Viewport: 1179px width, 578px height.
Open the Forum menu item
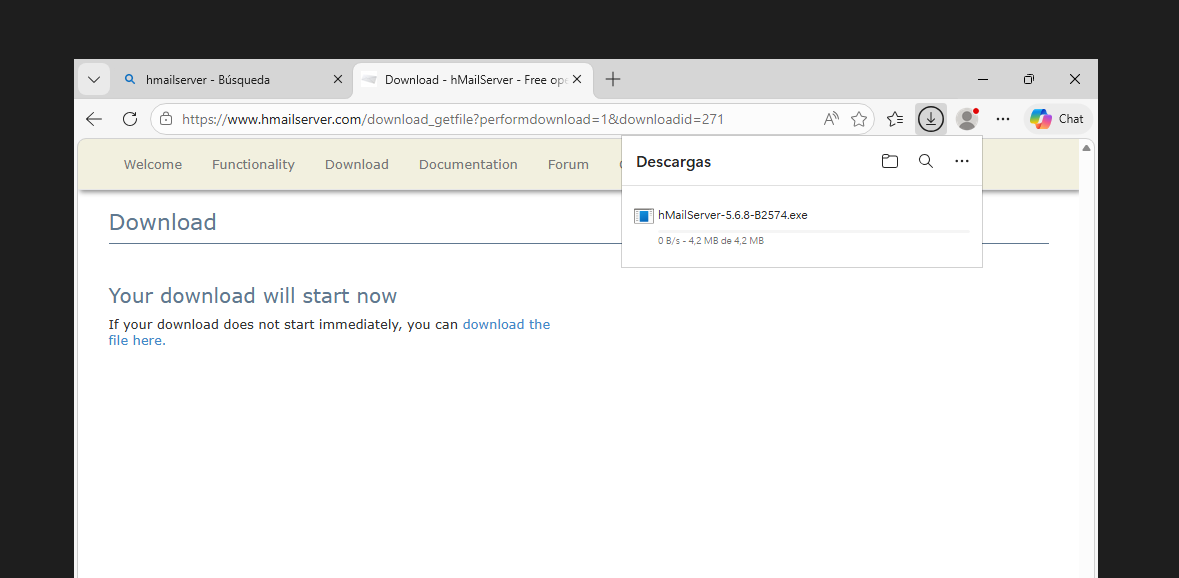[568, 165]
